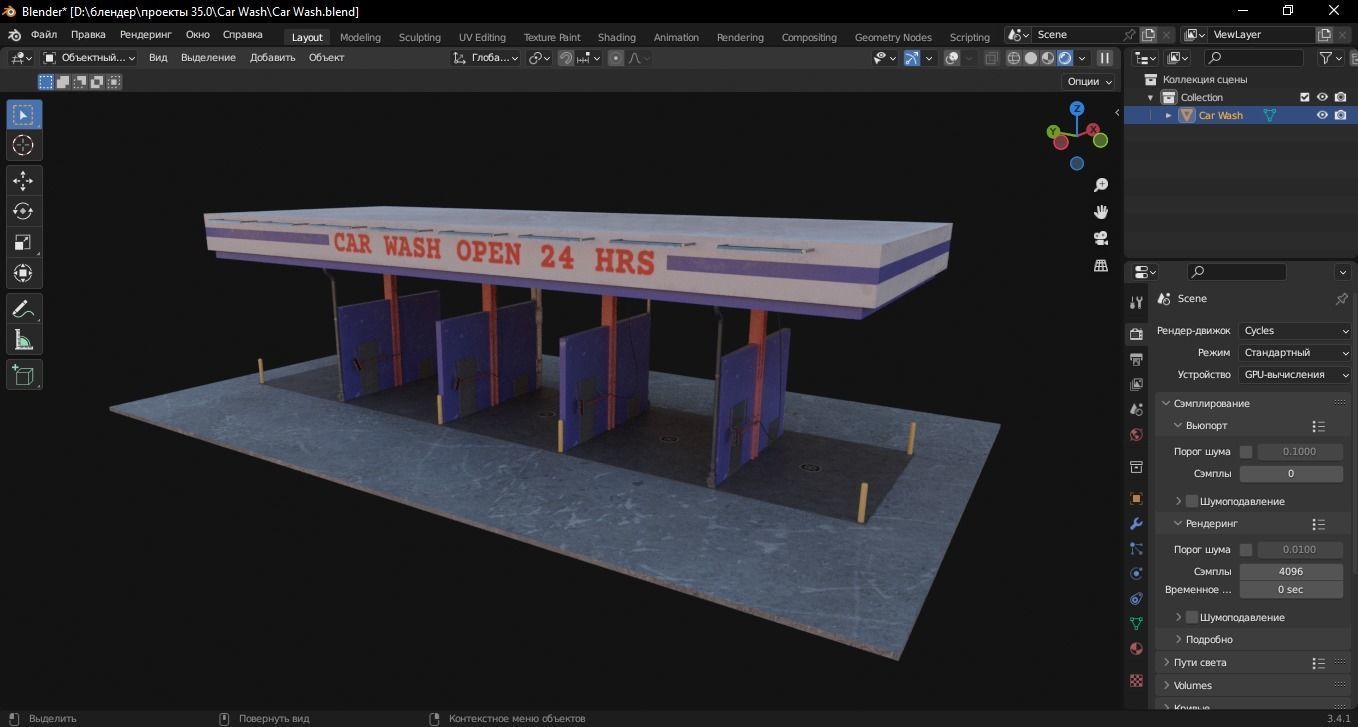Open the Tool properties tab
The width and height of the screenshot is (1358, 727).
[1136, 302]
